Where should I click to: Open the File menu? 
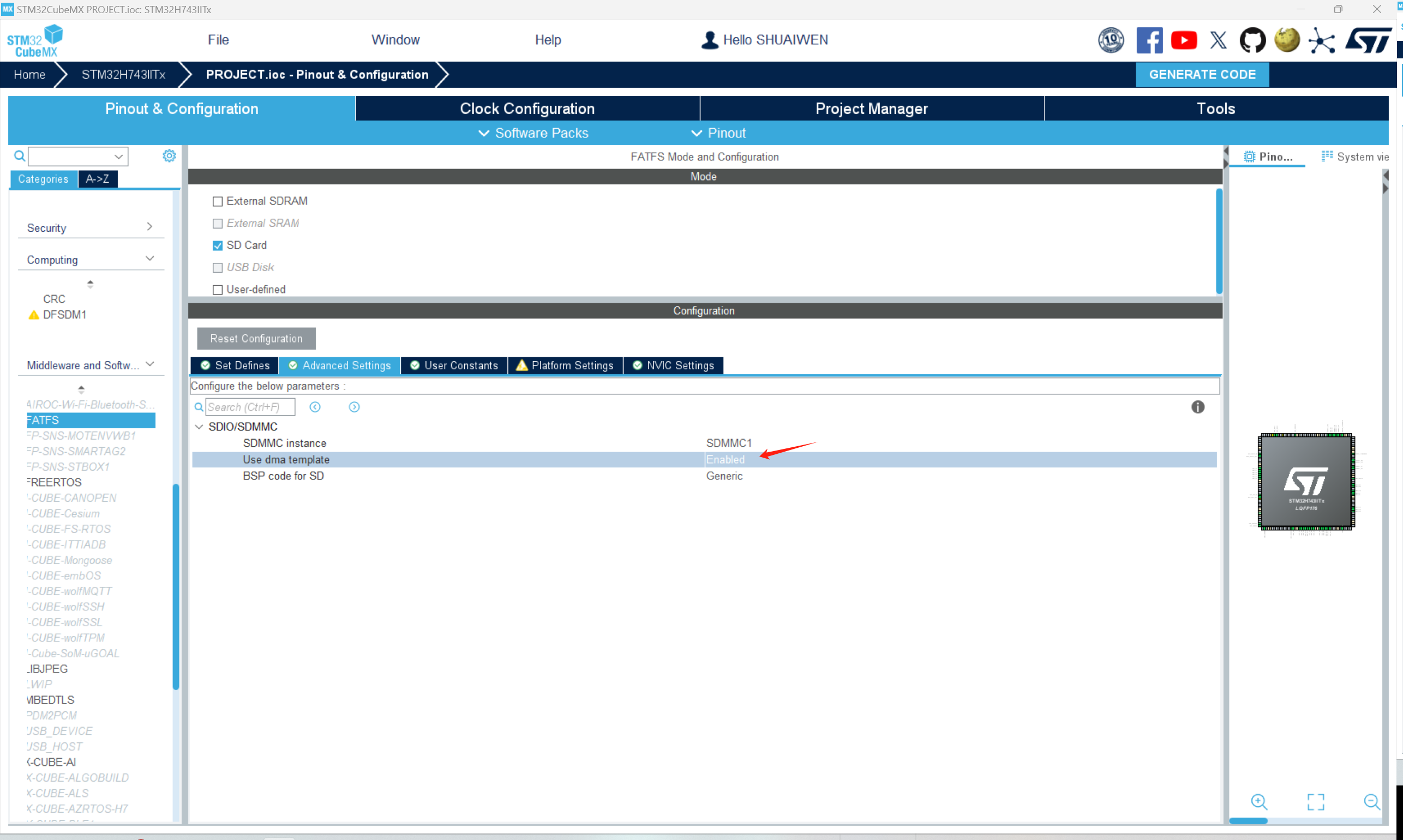pyautogui.click(x=218, y=40)
